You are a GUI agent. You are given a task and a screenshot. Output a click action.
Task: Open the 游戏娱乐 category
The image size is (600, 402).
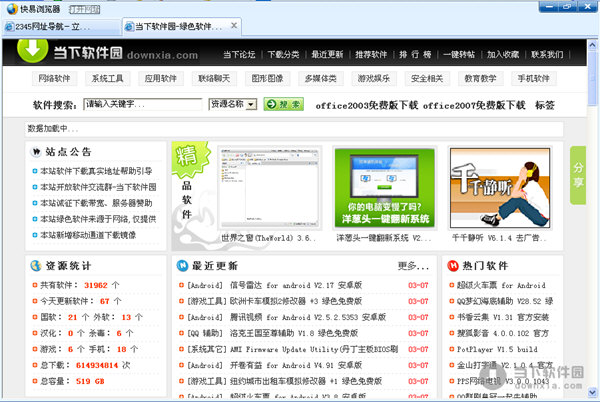tap(374, 78)
